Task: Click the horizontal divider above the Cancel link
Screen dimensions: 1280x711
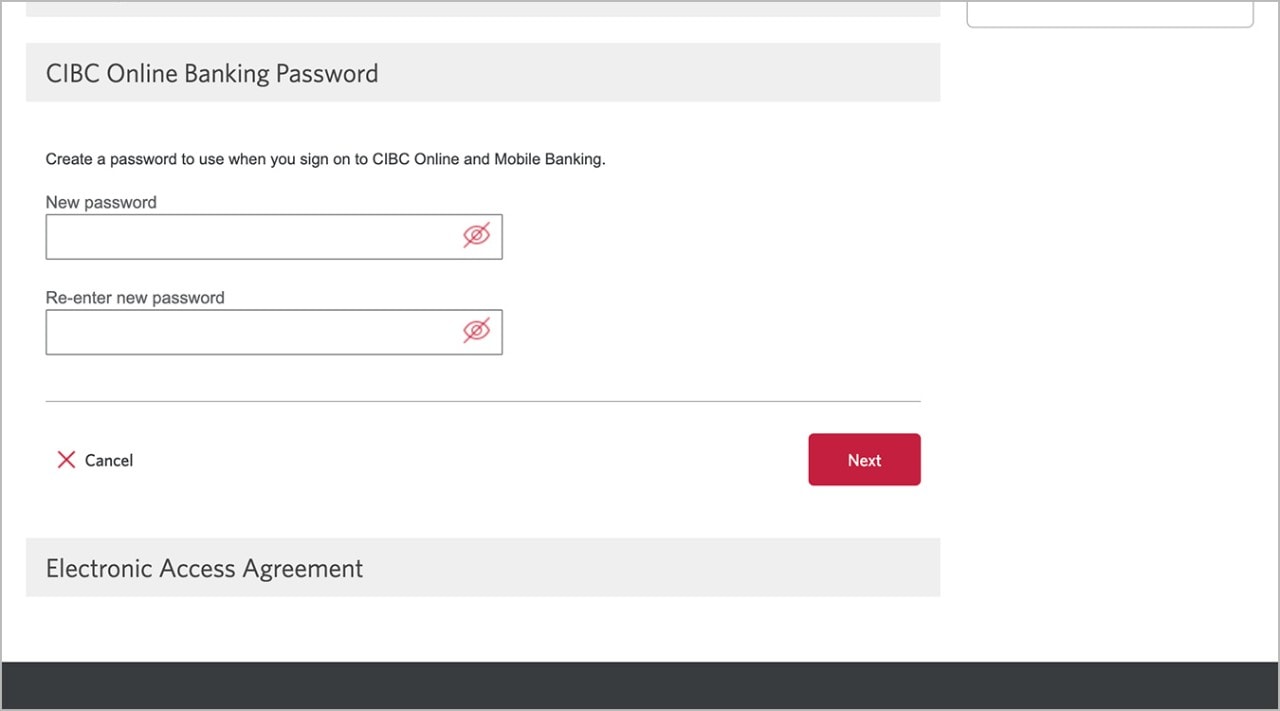Action: [x=483, y=402]
